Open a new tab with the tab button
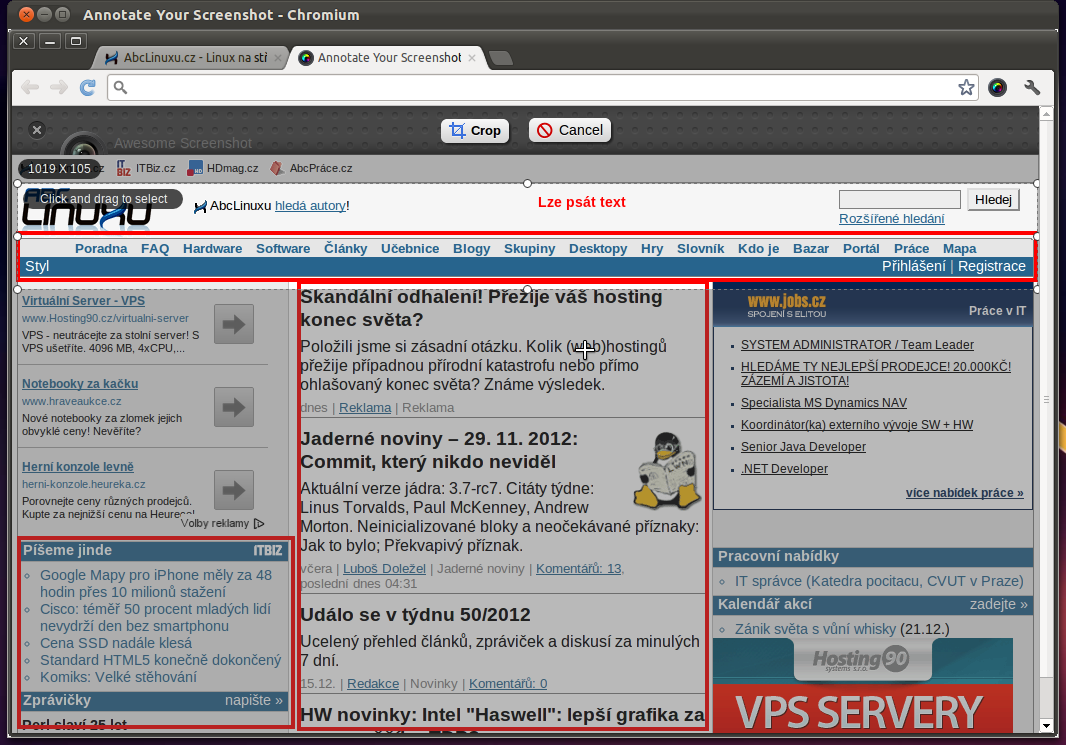 [x=501, y=58]
